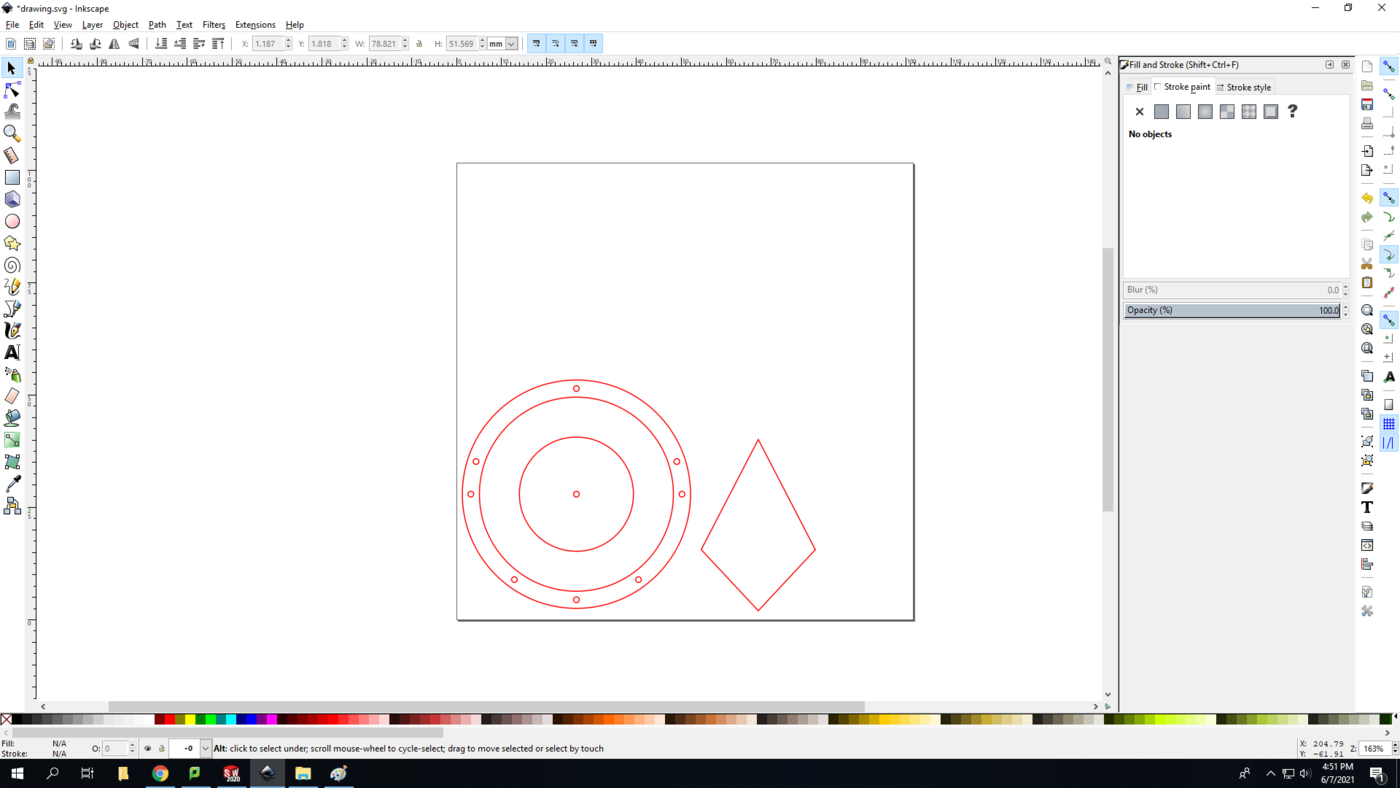Select the Ellipse circle tool

[12, 221]
